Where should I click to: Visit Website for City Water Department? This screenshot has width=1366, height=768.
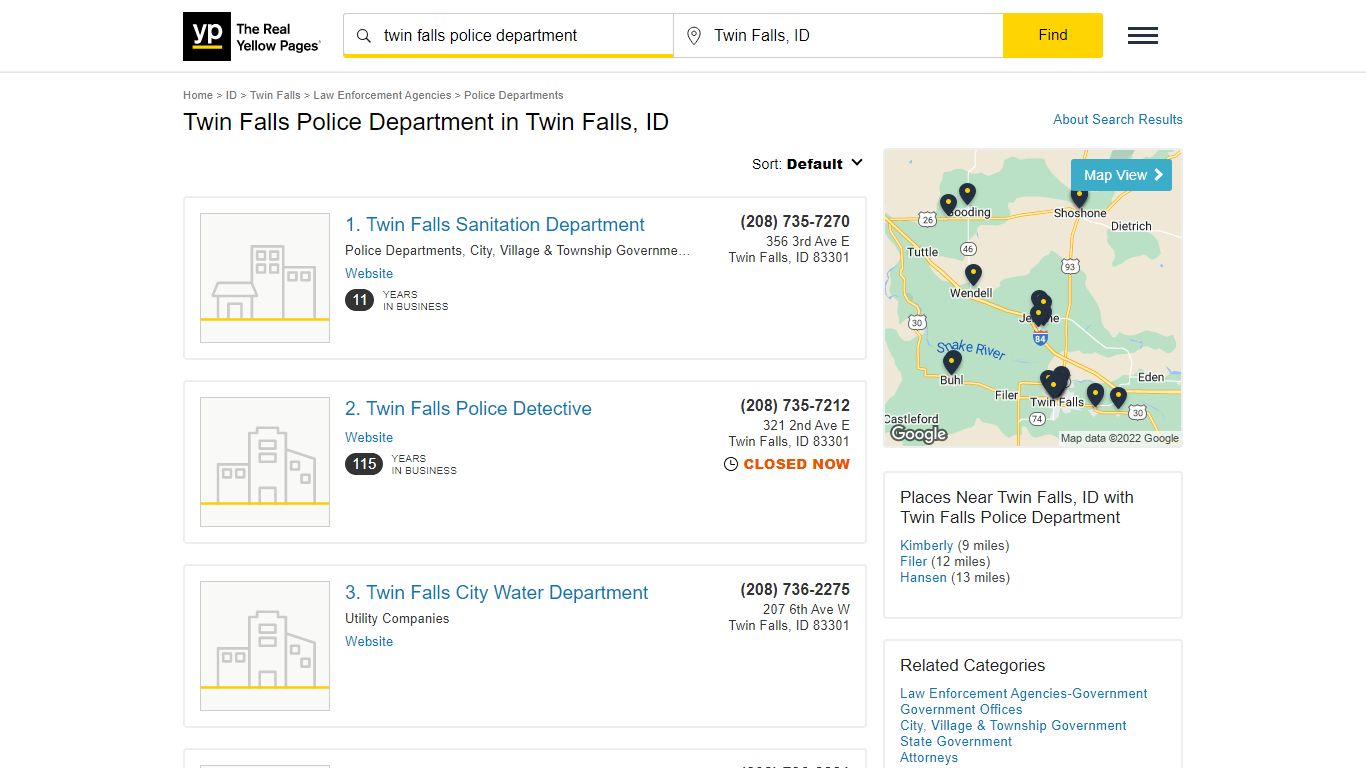pyautogui.click(x=369, y=641)
